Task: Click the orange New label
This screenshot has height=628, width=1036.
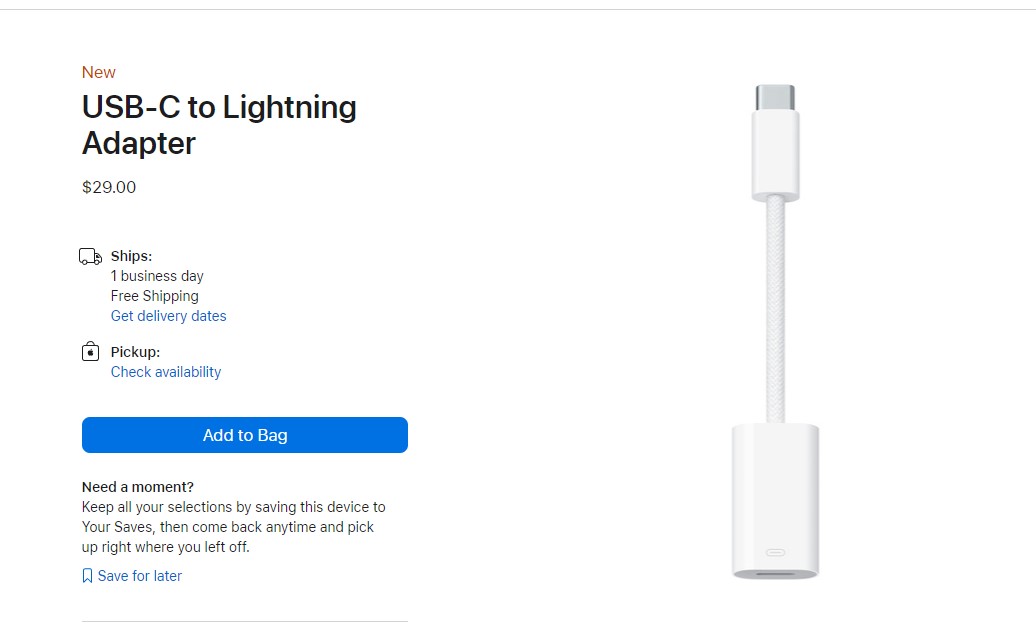Action: (x=98, y=72)
